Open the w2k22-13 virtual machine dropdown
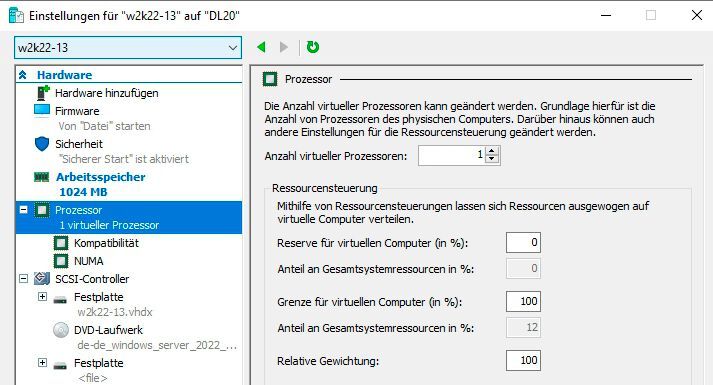This screenshot has height=385, width=713. (x=128, y=48)
